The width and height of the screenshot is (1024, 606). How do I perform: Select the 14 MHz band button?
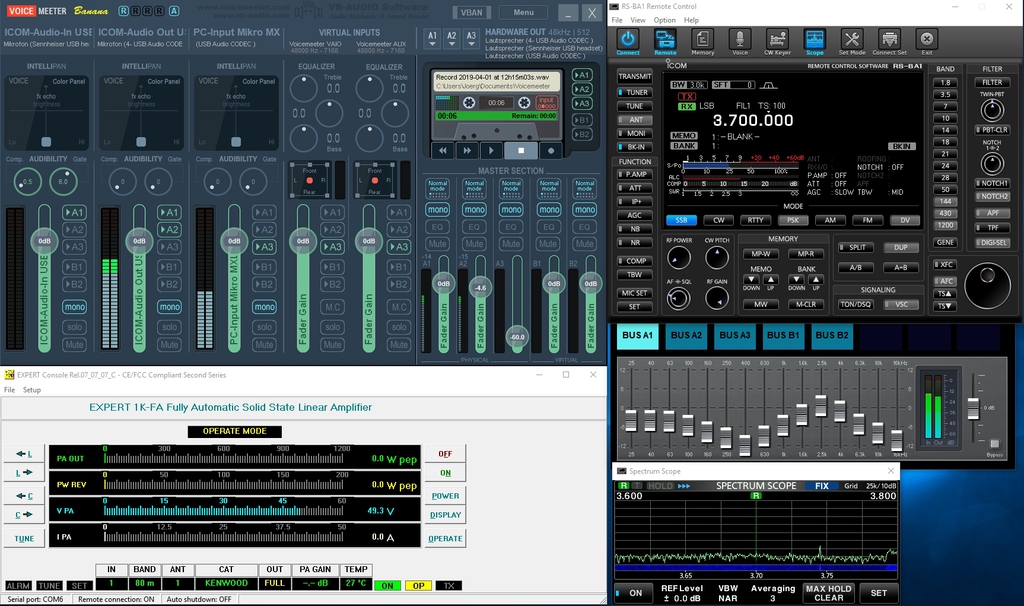pos(945,130)
